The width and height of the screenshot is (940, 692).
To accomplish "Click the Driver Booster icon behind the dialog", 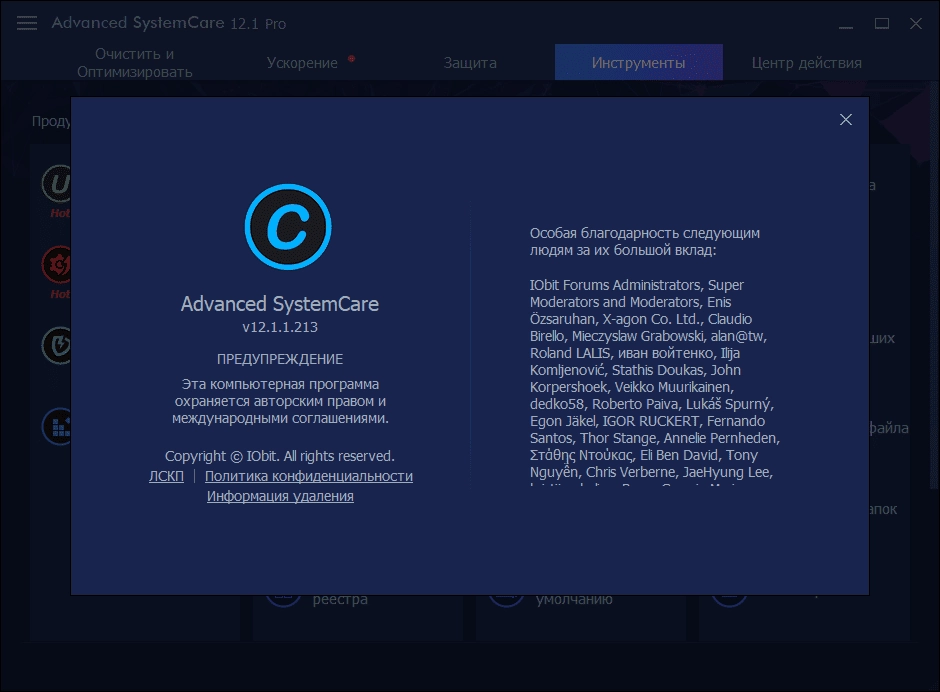I will (56, 264).
